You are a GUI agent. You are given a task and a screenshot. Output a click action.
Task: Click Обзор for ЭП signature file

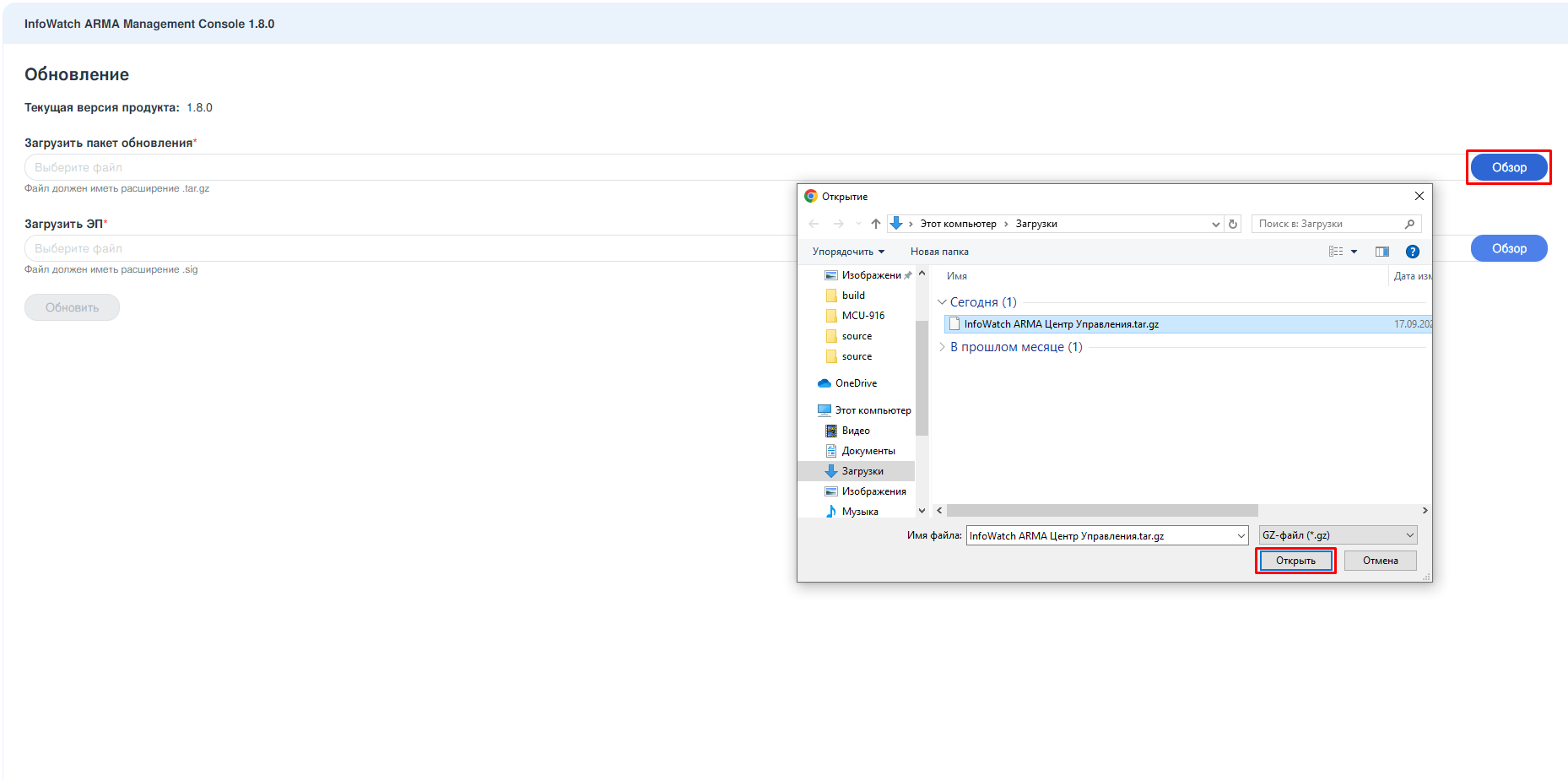[1509, 248]
